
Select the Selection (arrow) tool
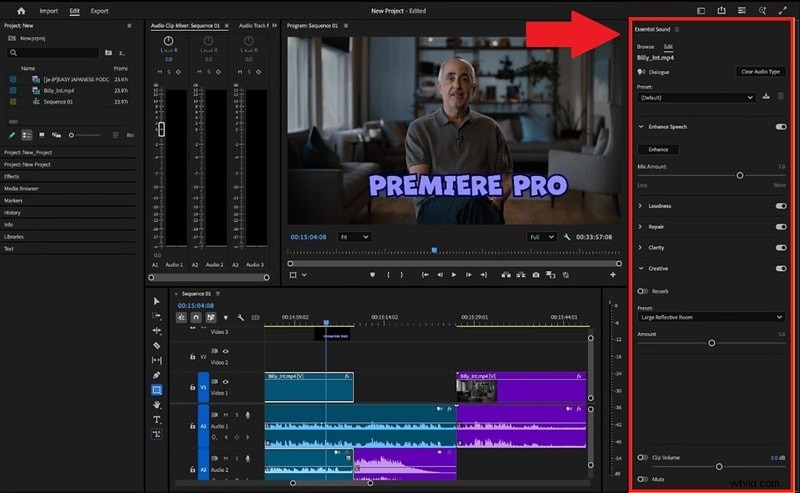click(157, 301)
